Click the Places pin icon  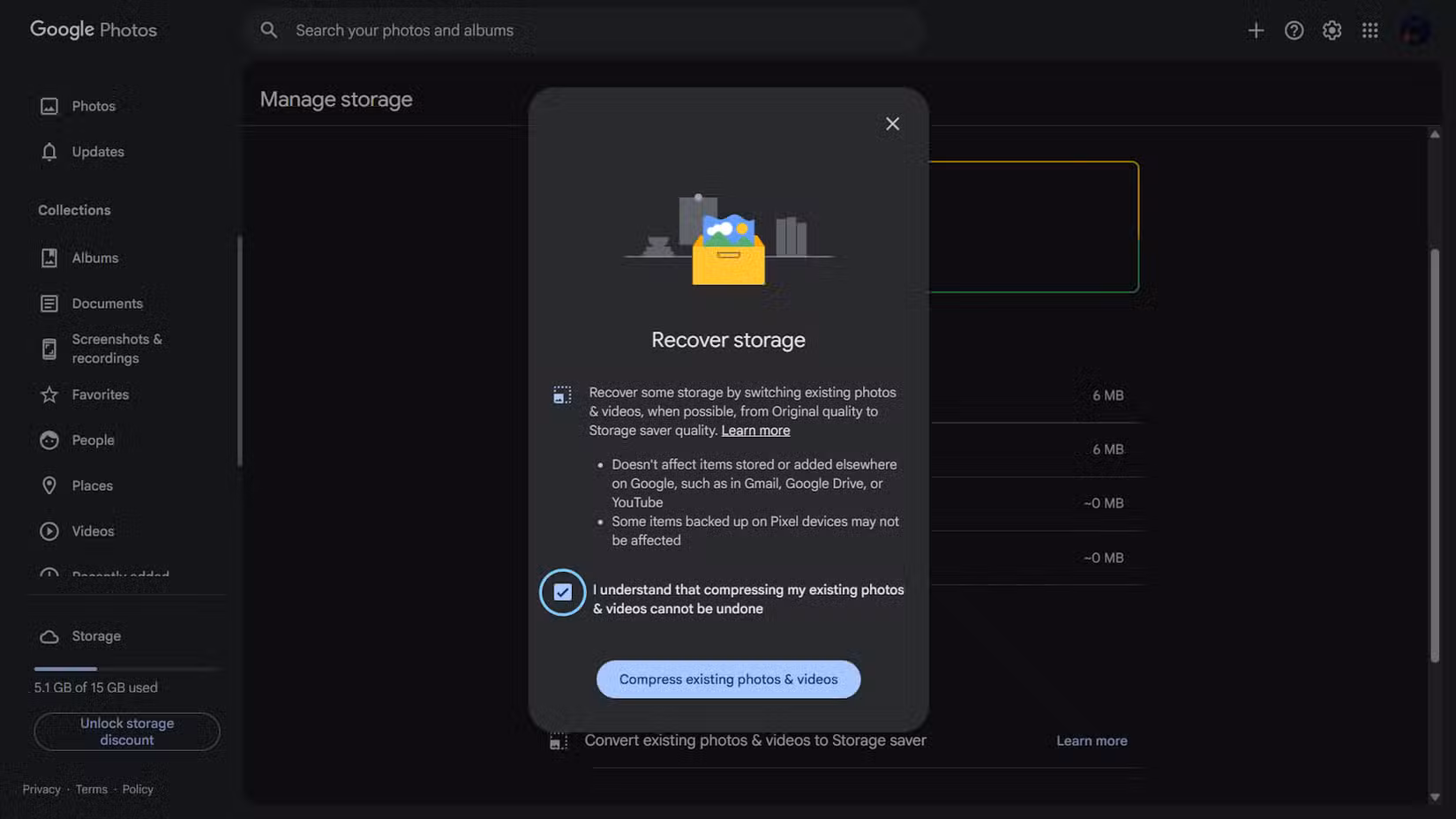[x=49, y=485]
